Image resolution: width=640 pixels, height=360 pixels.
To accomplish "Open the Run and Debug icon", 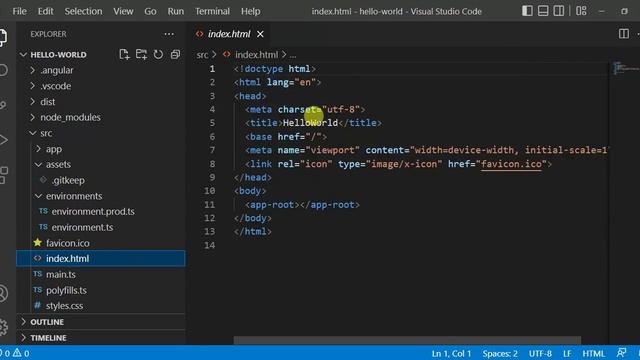I will pos(3,140).
